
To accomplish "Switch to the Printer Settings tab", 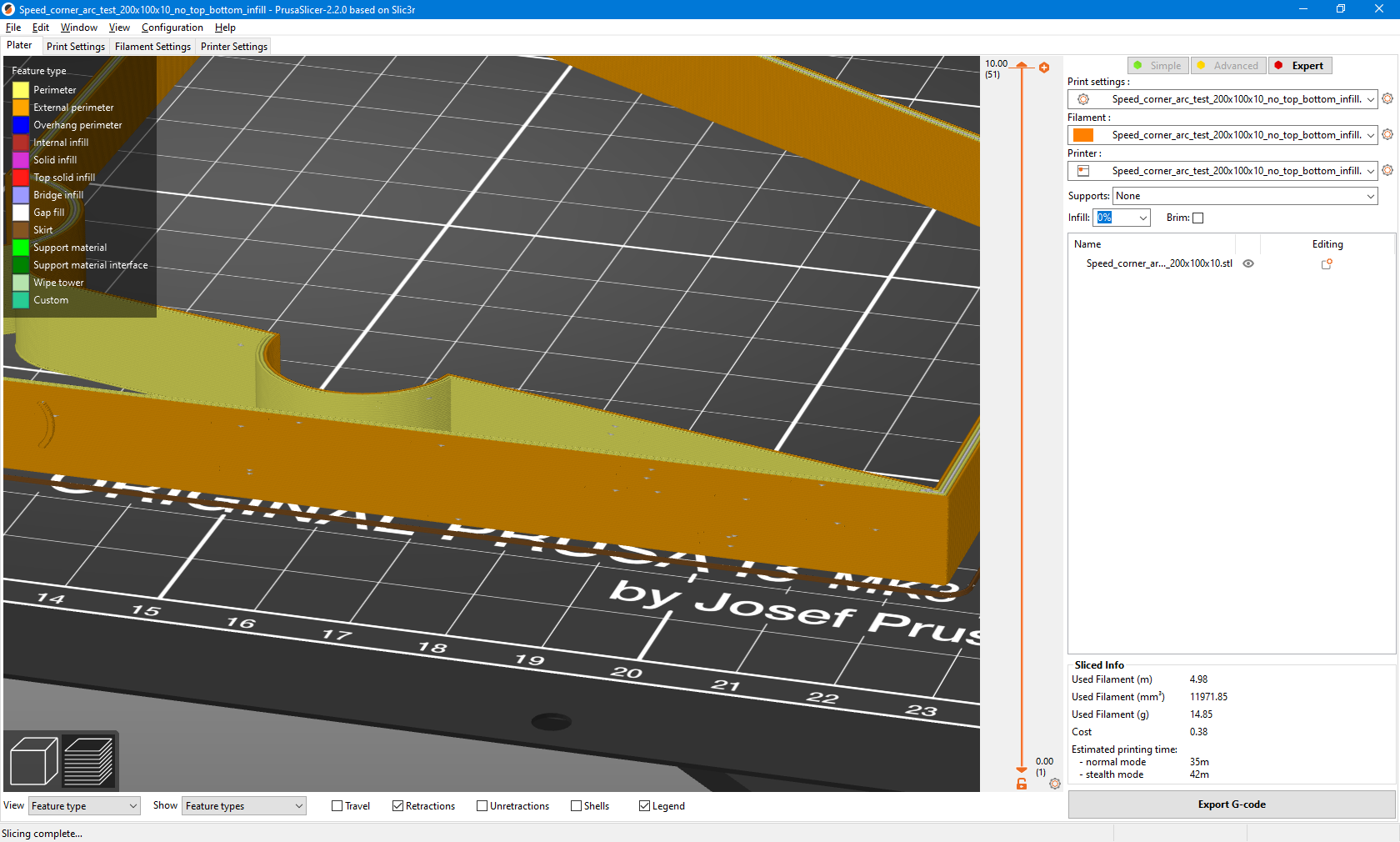I will 234,47.
